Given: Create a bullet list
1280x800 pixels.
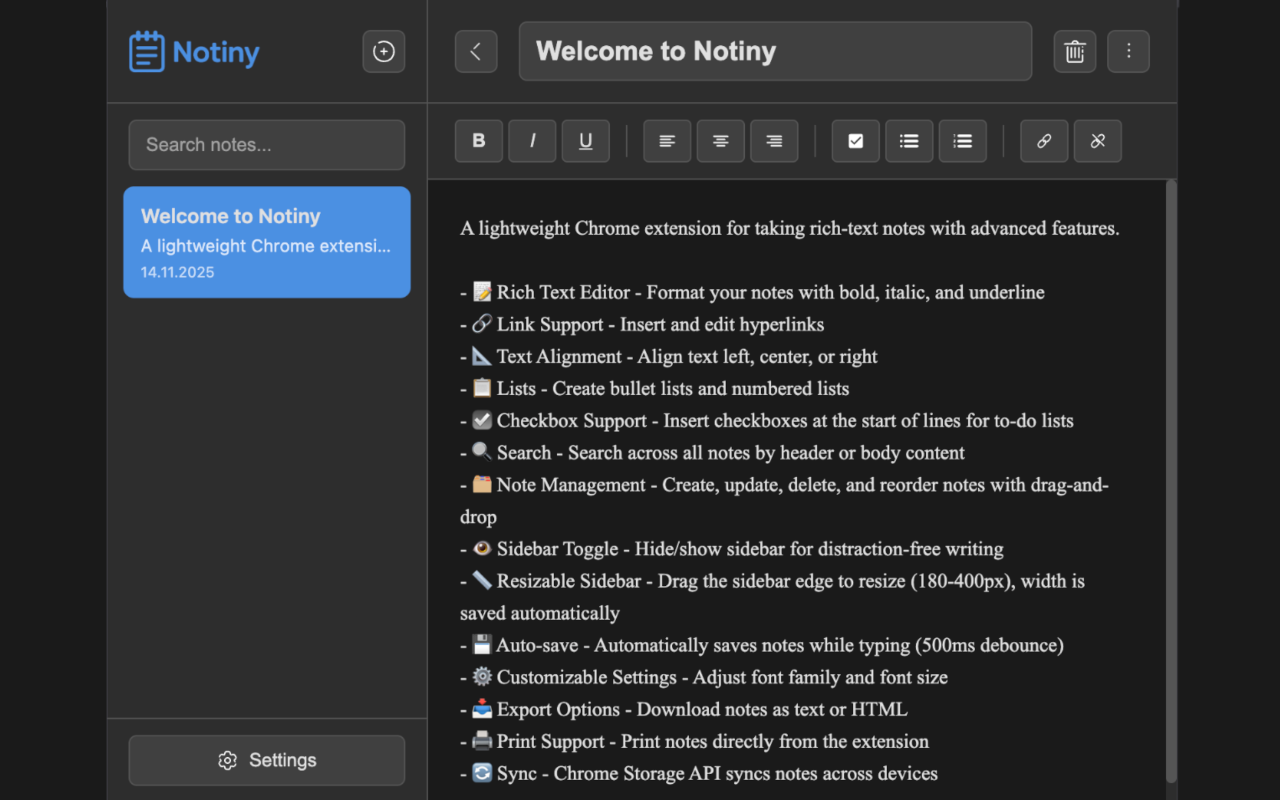Looking at the screenshot, I should click(x=909, y=141).
